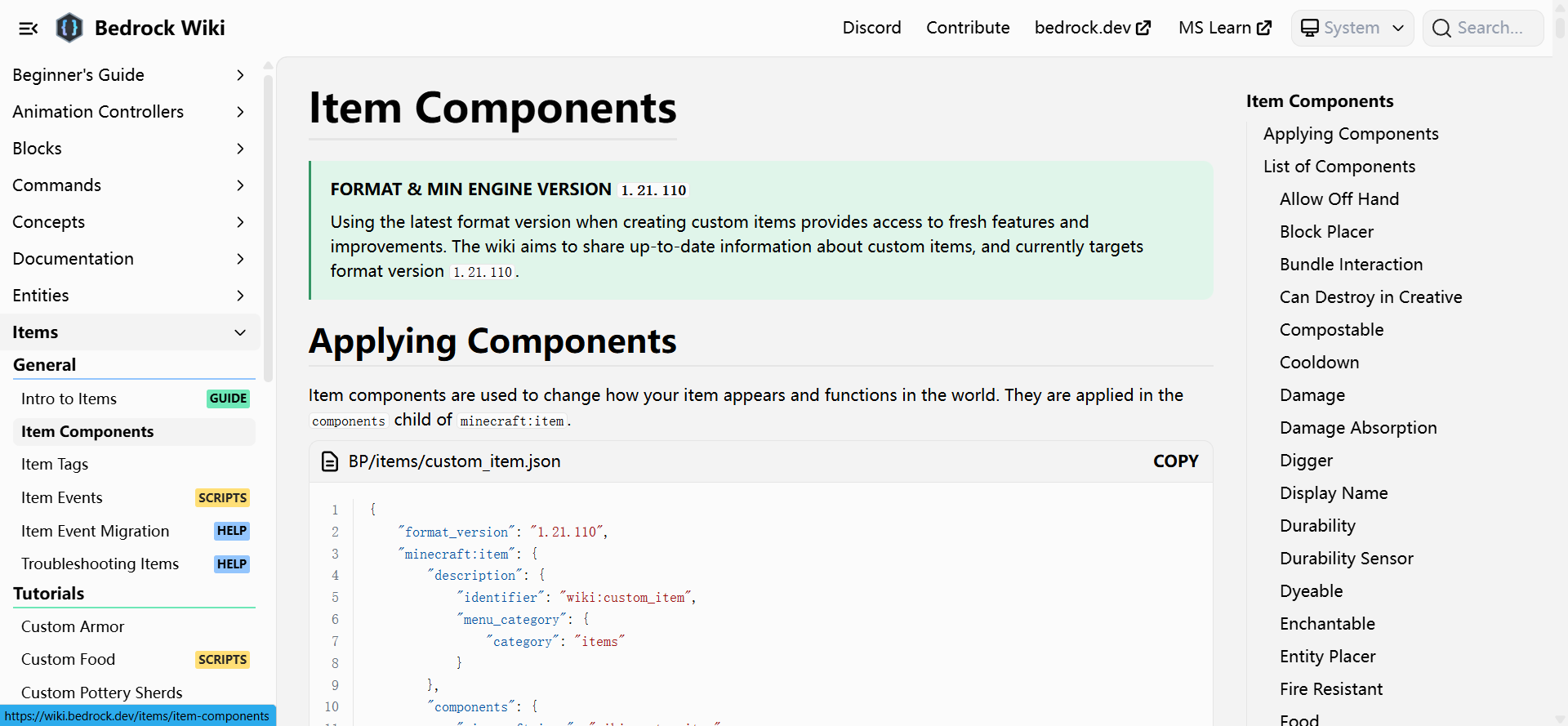
Task: Click the search magnifier icon
Action: tap(1441, 29)
